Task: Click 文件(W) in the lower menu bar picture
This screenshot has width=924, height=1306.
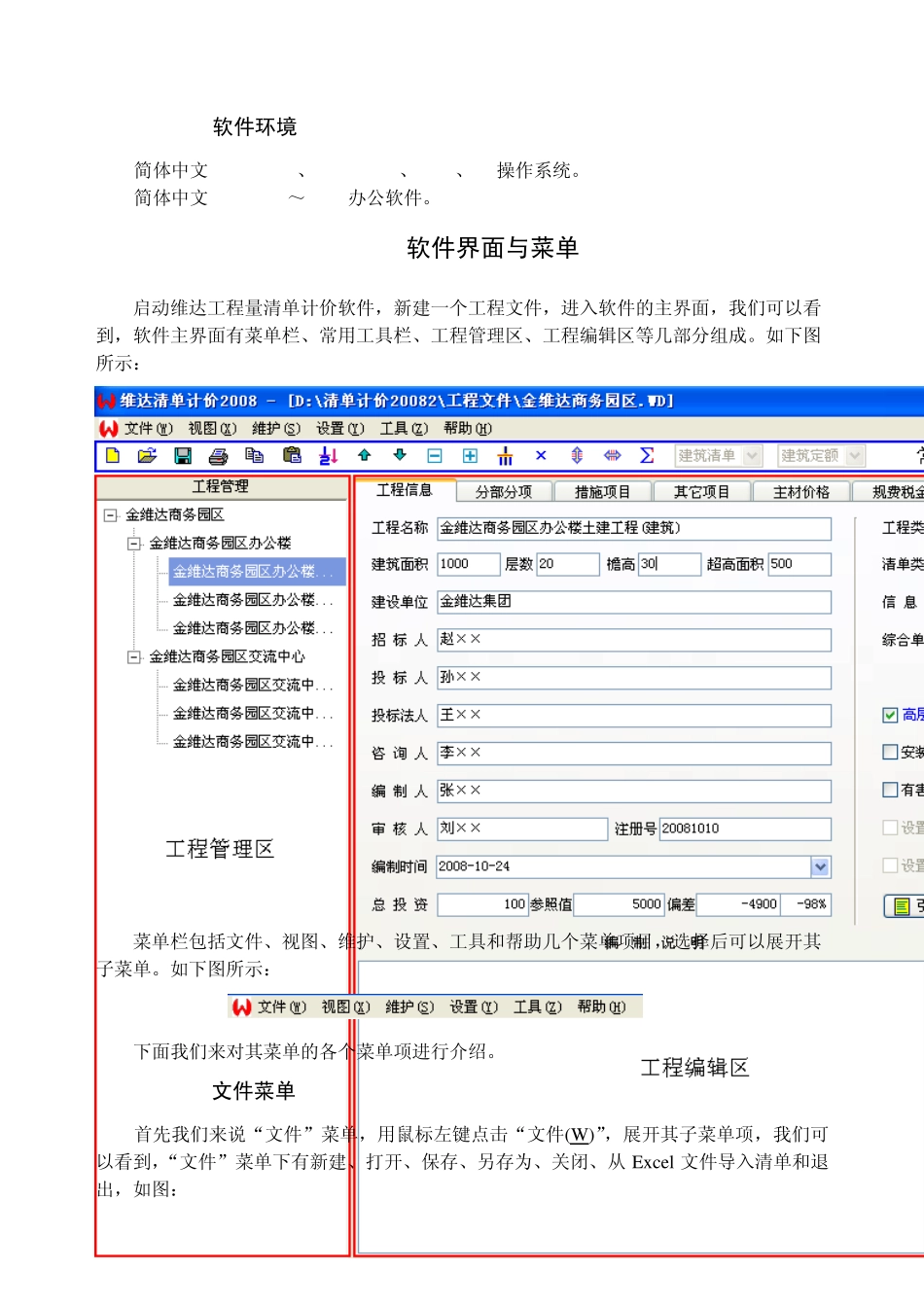Action: click(282, 1007)
